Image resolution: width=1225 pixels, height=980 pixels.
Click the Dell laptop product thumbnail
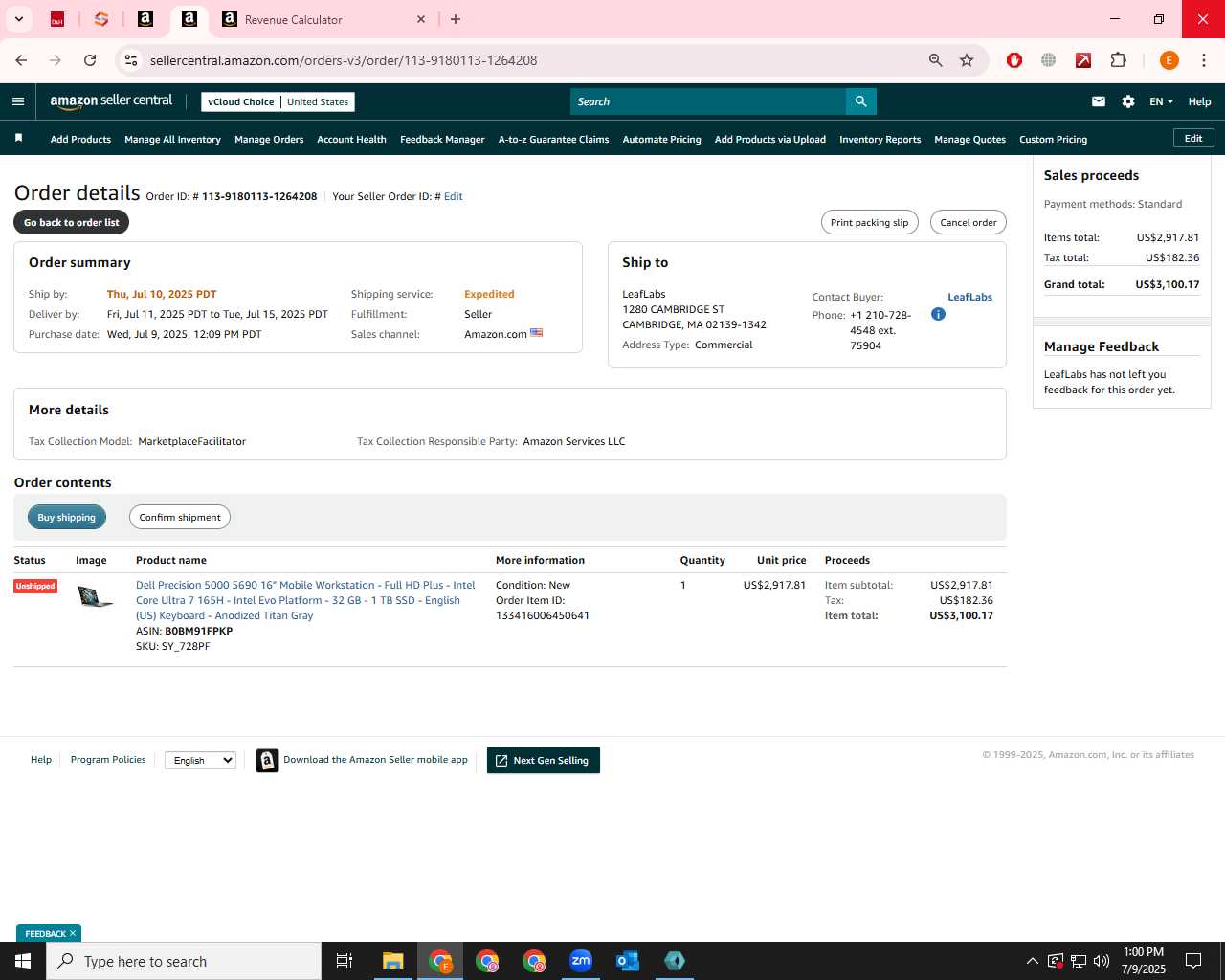(95, 596)
